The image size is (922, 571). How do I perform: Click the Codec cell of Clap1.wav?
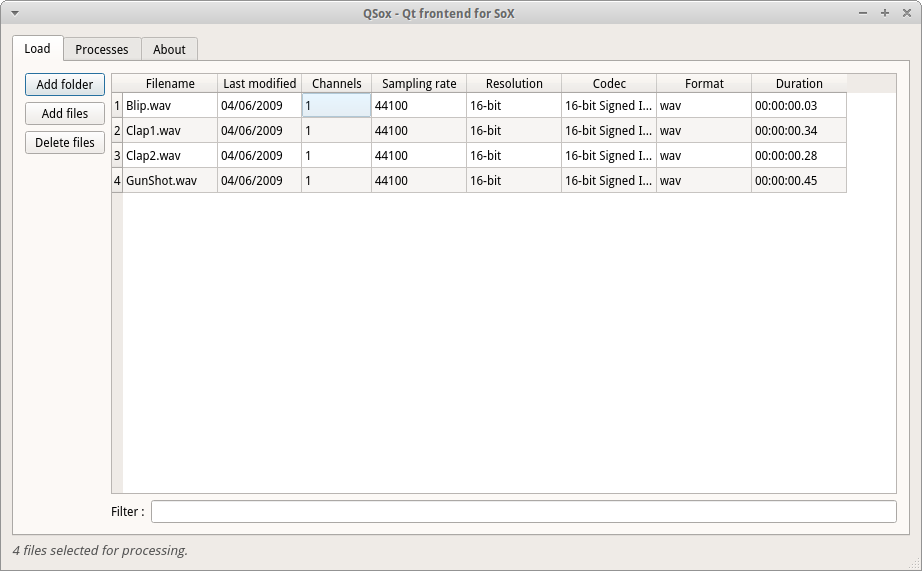[609, 131]
